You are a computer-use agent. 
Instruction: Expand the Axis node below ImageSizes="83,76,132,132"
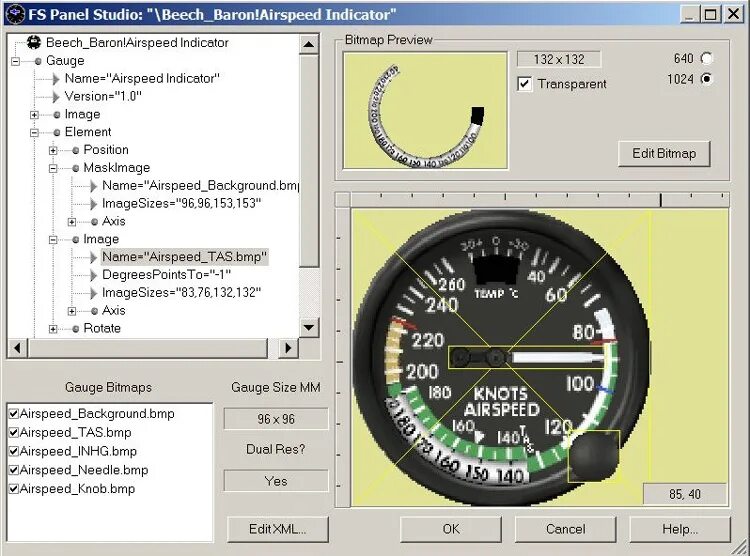72,311
